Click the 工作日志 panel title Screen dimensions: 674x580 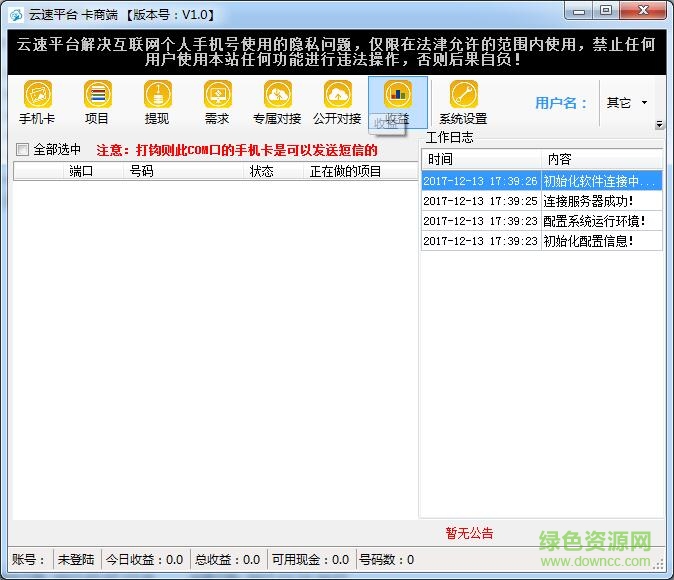[x=449, y=137]
